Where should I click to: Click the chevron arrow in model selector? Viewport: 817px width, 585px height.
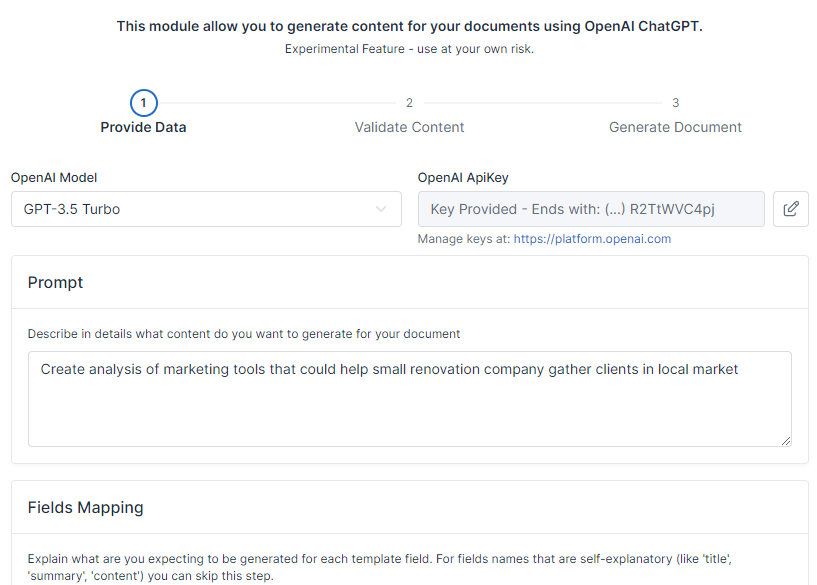pyautogui.click(x=381, y=209)
